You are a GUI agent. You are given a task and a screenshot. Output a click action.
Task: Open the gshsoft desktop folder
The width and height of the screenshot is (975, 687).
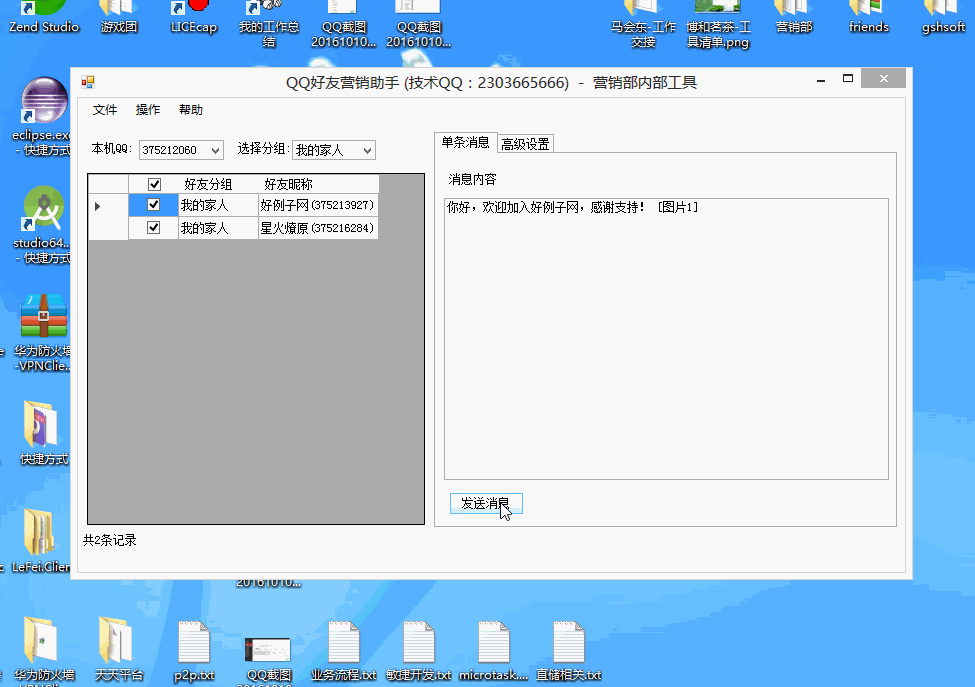point(943,17)
